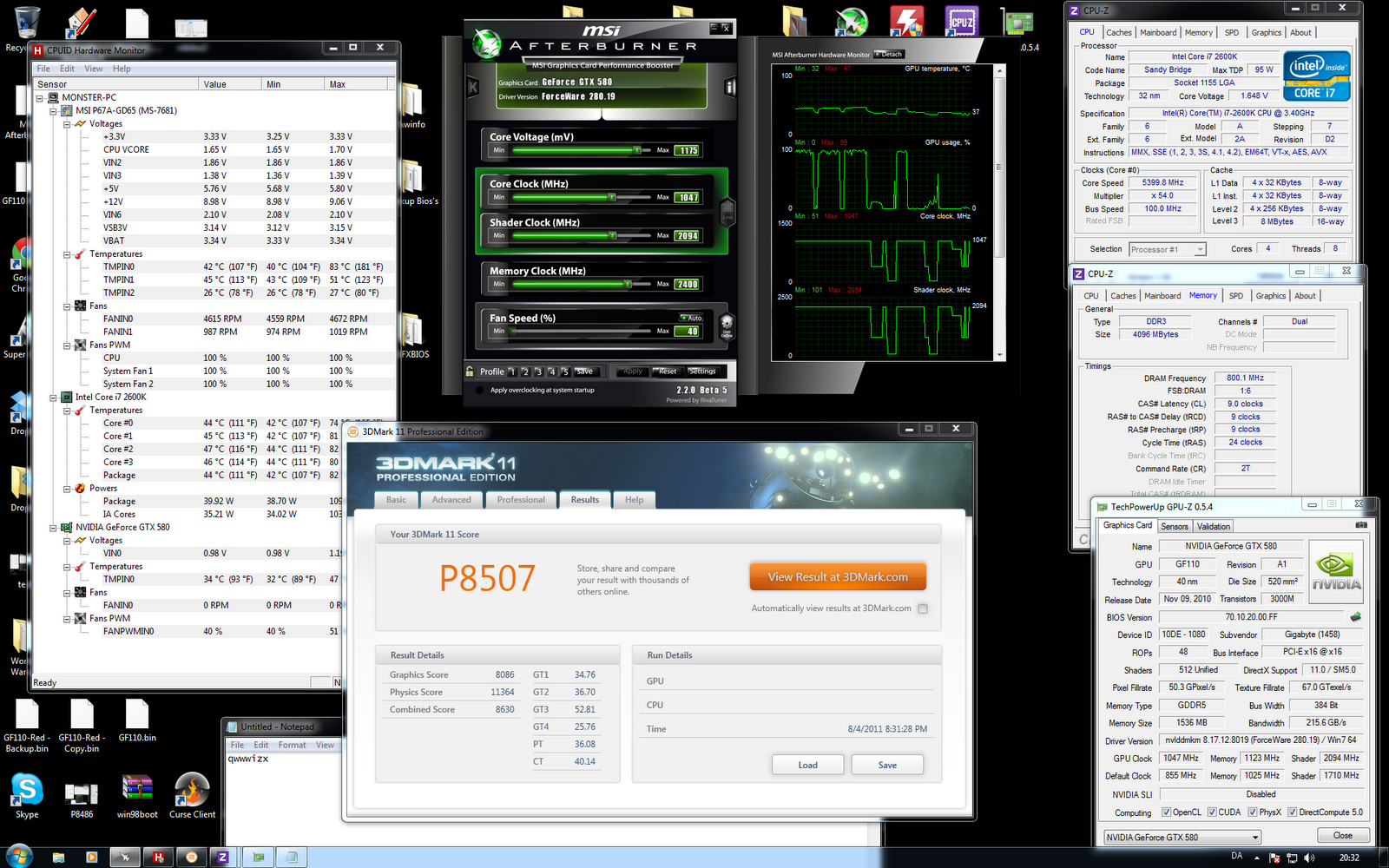Click the CPU-Z desktop shortcut icon
1389x868 pixels.
(x=961, y=21)
